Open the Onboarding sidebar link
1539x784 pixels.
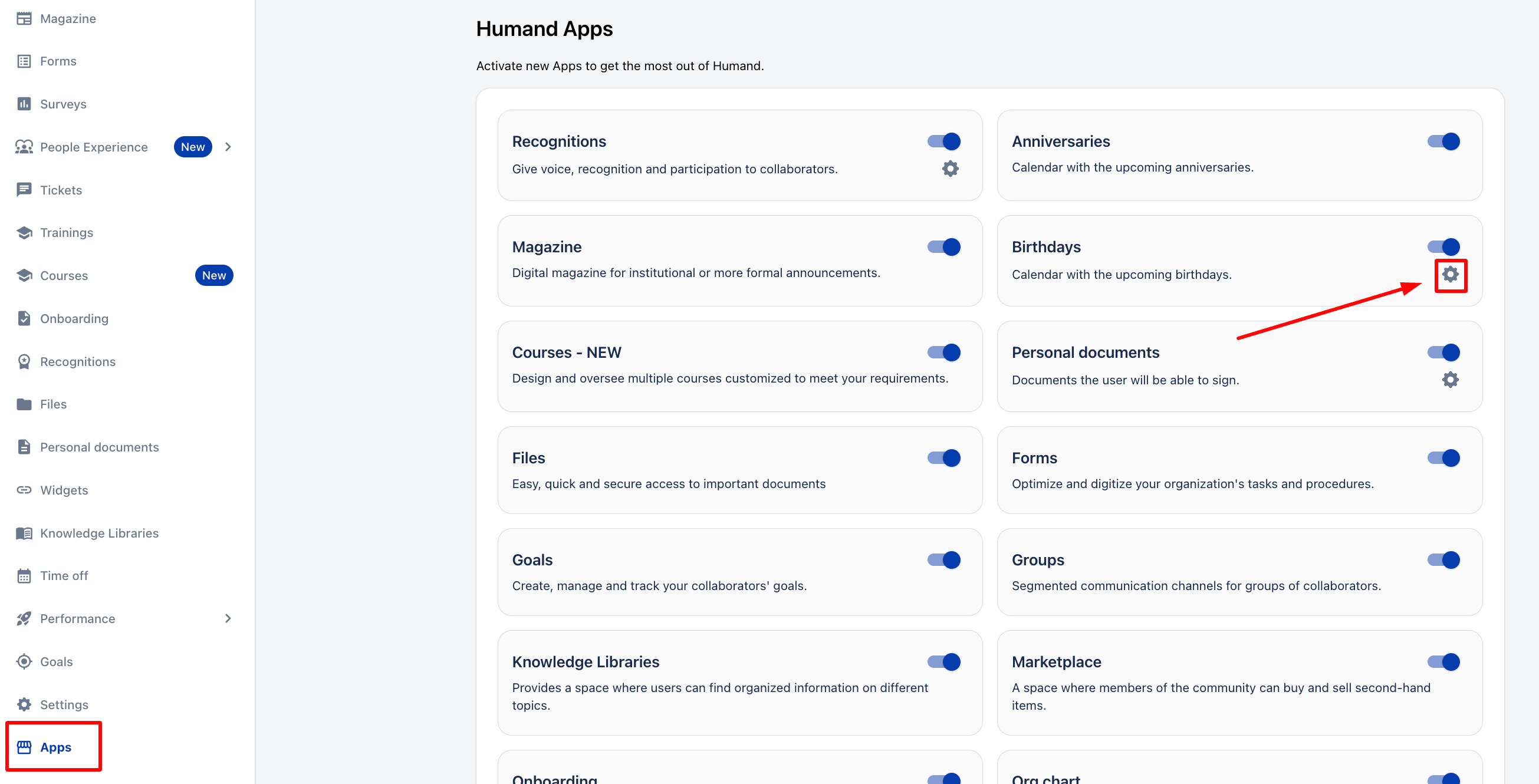(74, 318)
